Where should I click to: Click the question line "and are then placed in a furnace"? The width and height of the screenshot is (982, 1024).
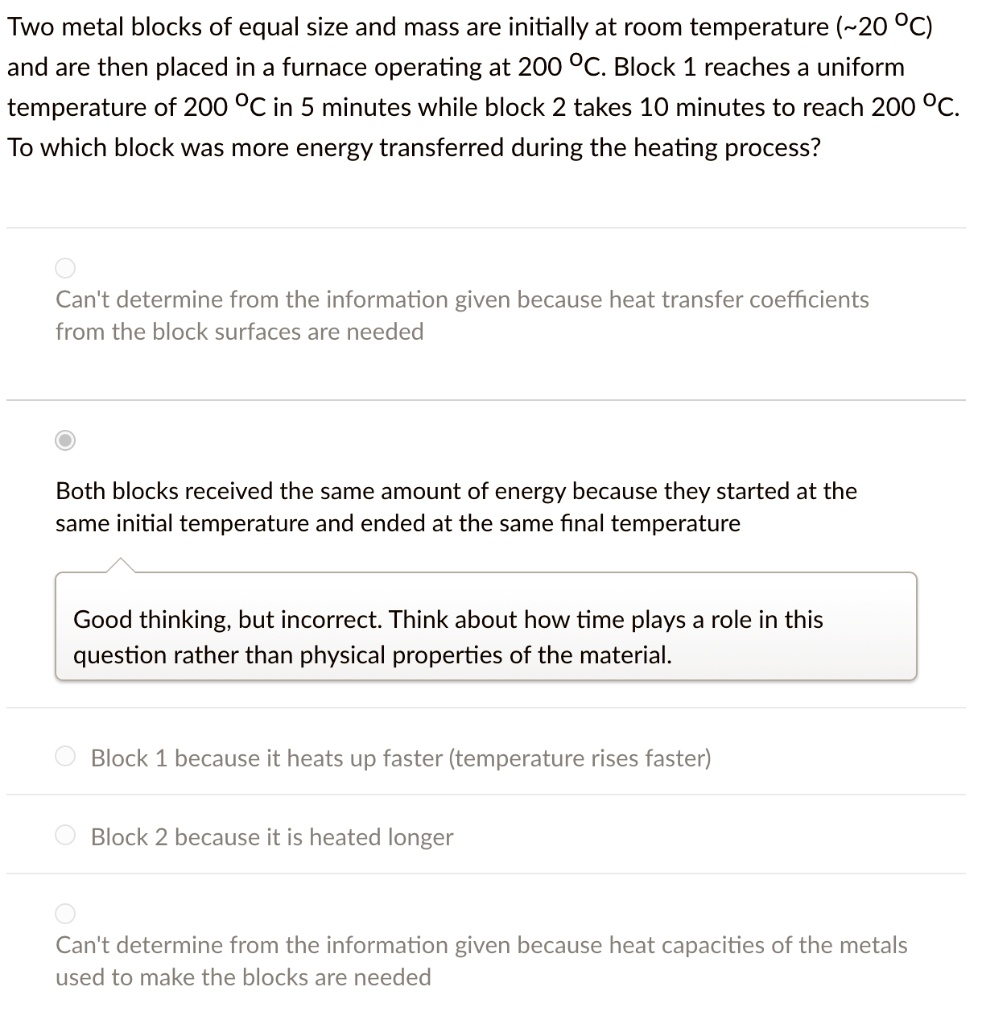(455, 67)
